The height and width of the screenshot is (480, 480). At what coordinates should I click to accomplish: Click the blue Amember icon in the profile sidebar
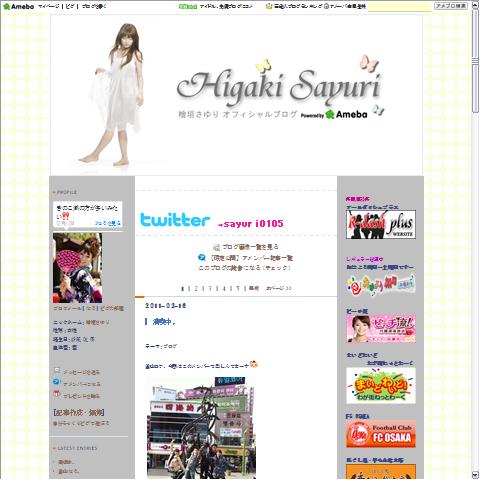pyautogui.click(x=57, y=382)
